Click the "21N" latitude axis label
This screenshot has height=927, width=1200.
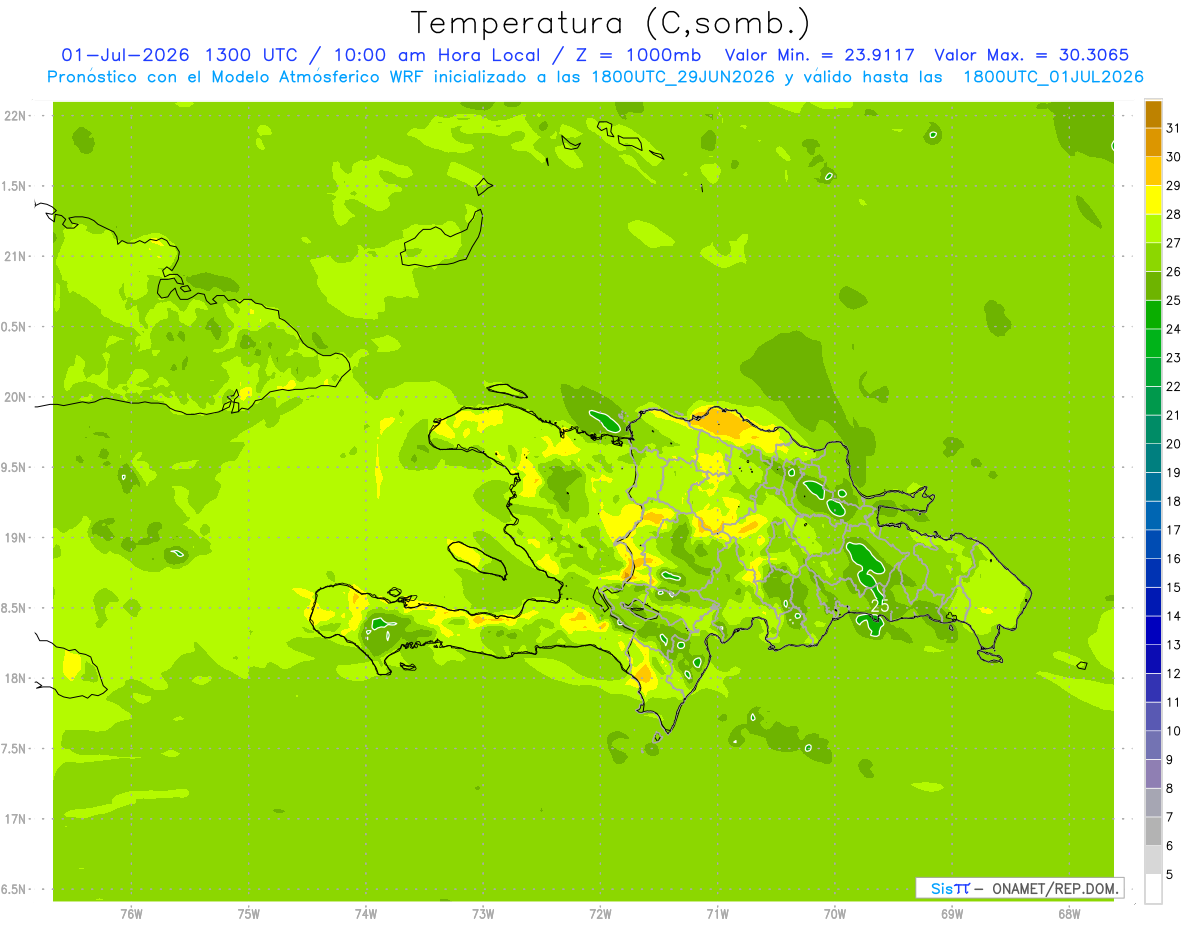tap(15, 256)
